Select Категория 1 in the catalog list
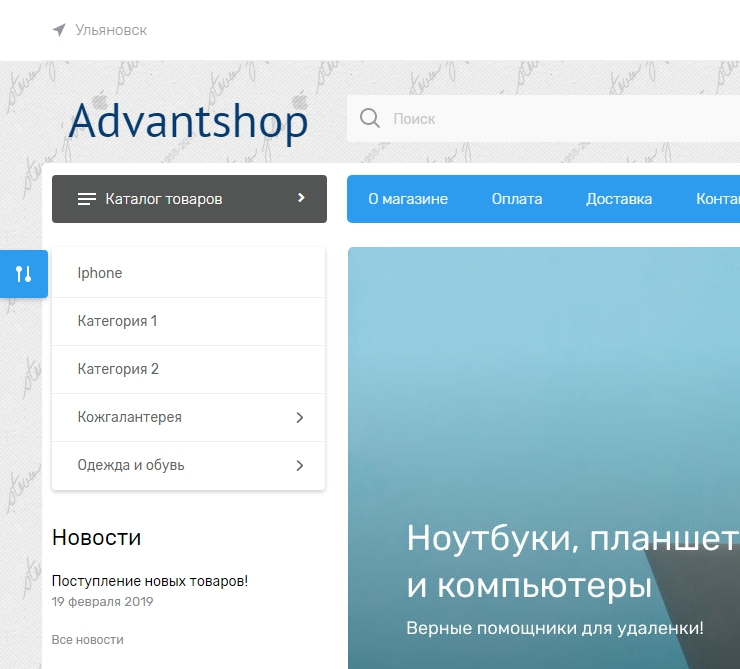Viewport: 740px width, 669px height. tap(117, 321)
